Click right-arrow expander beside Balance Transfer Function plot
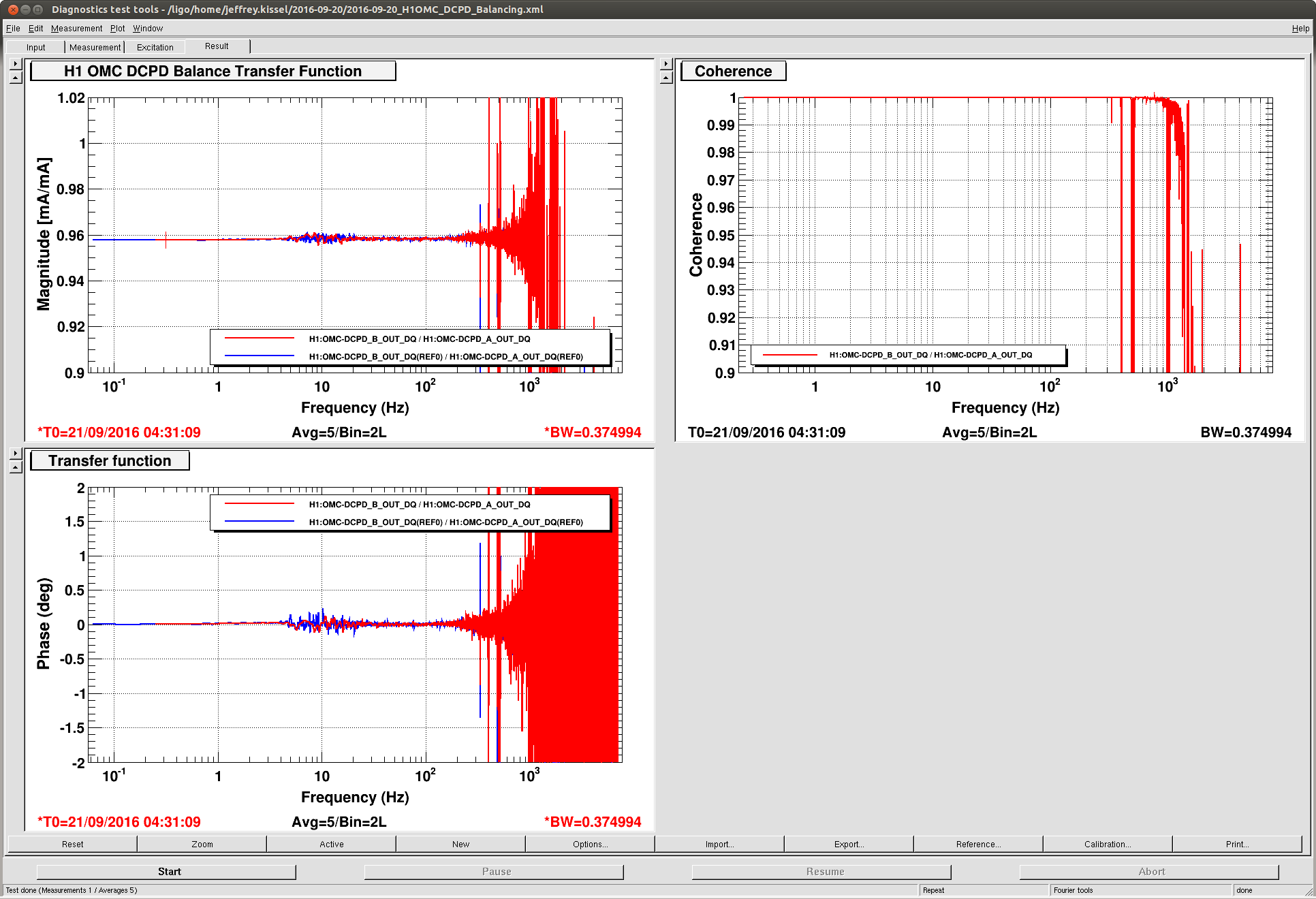Screen dimensions: 1316x899 [x=16, y=64]
